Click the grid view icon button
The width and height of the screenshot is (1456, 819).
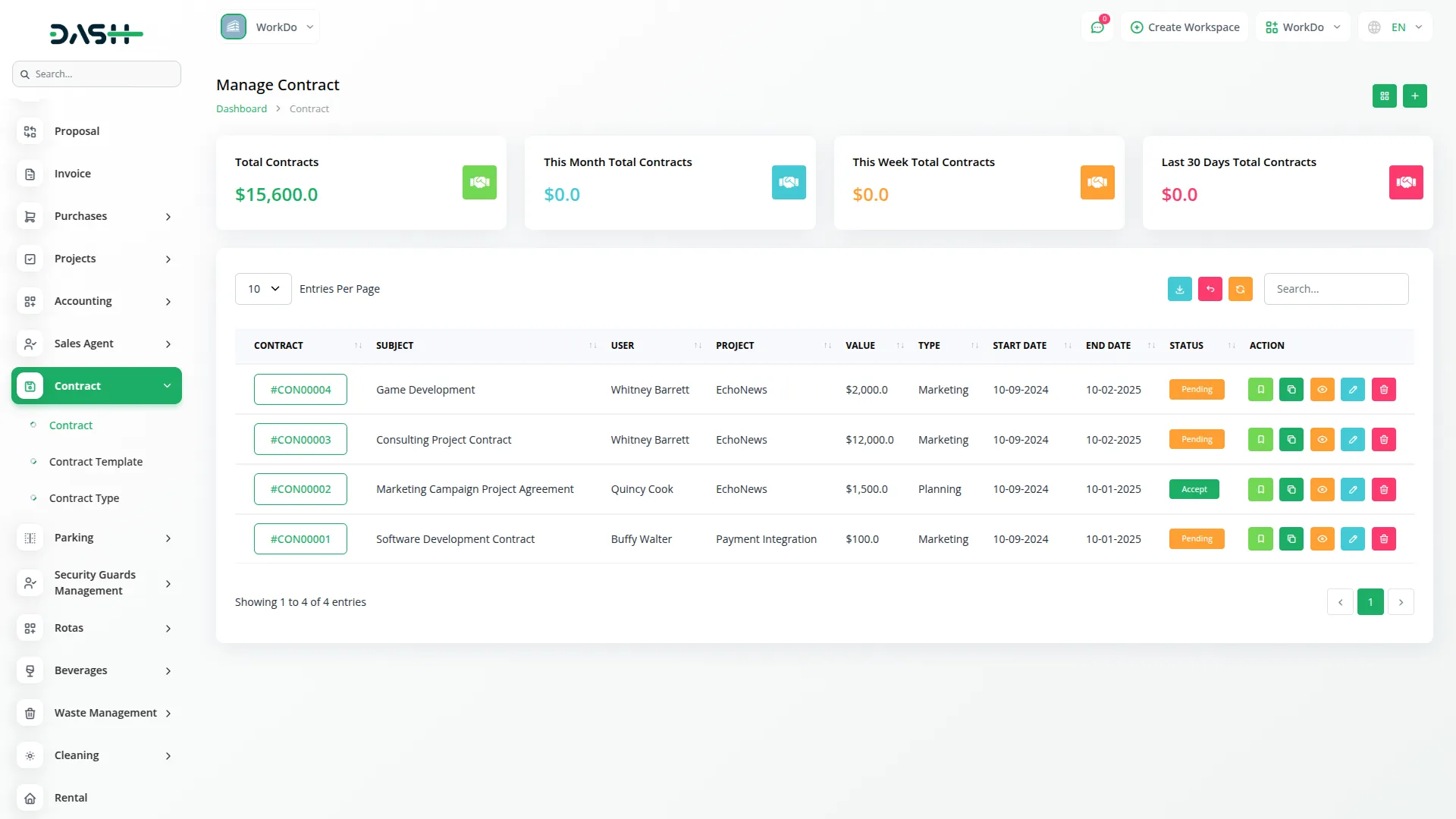pyautogui.click(x=1384, y=96)
